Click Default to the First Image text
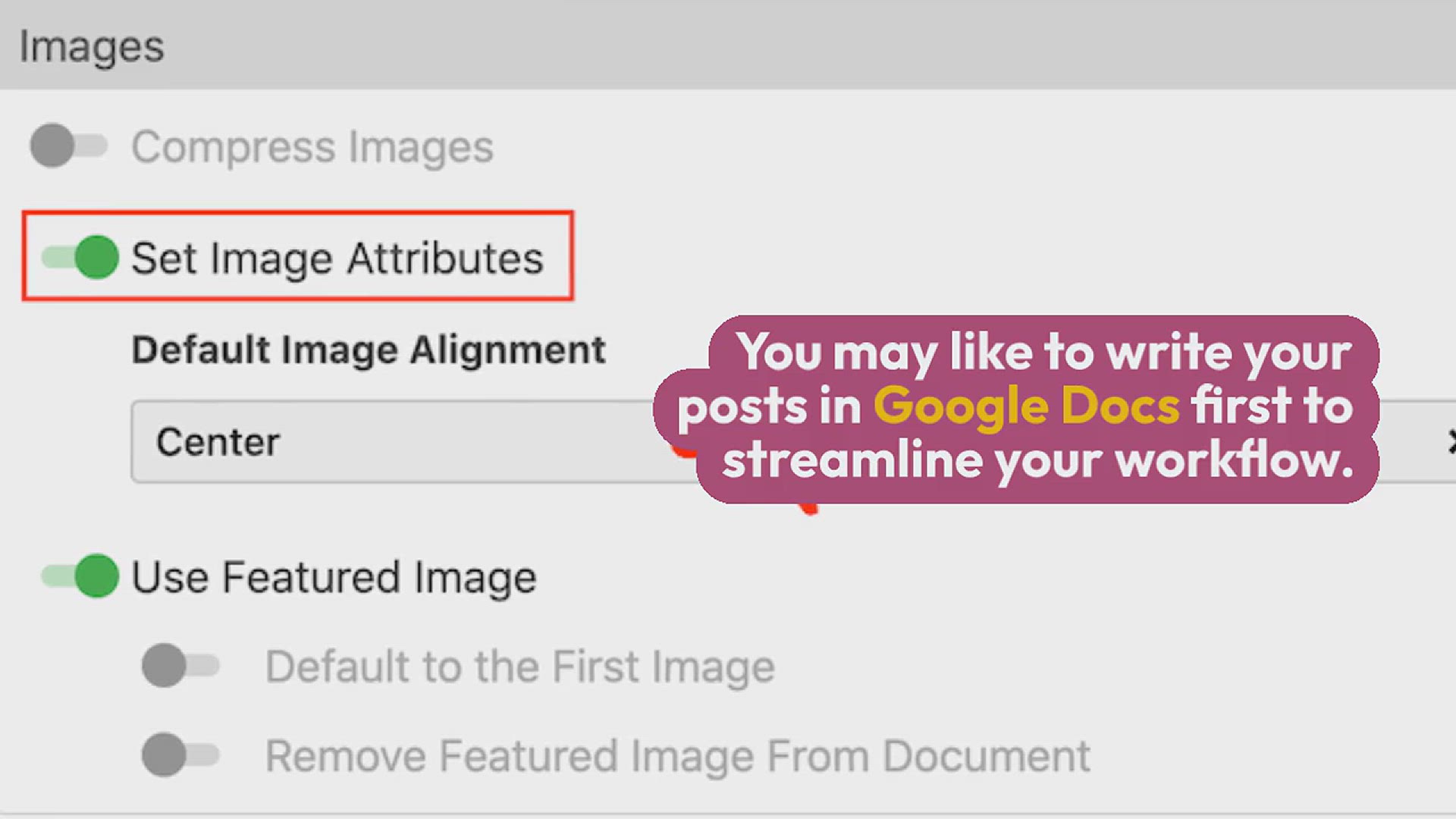The image size is (1456, 819). pyautogui.click(x=520, y=667)
